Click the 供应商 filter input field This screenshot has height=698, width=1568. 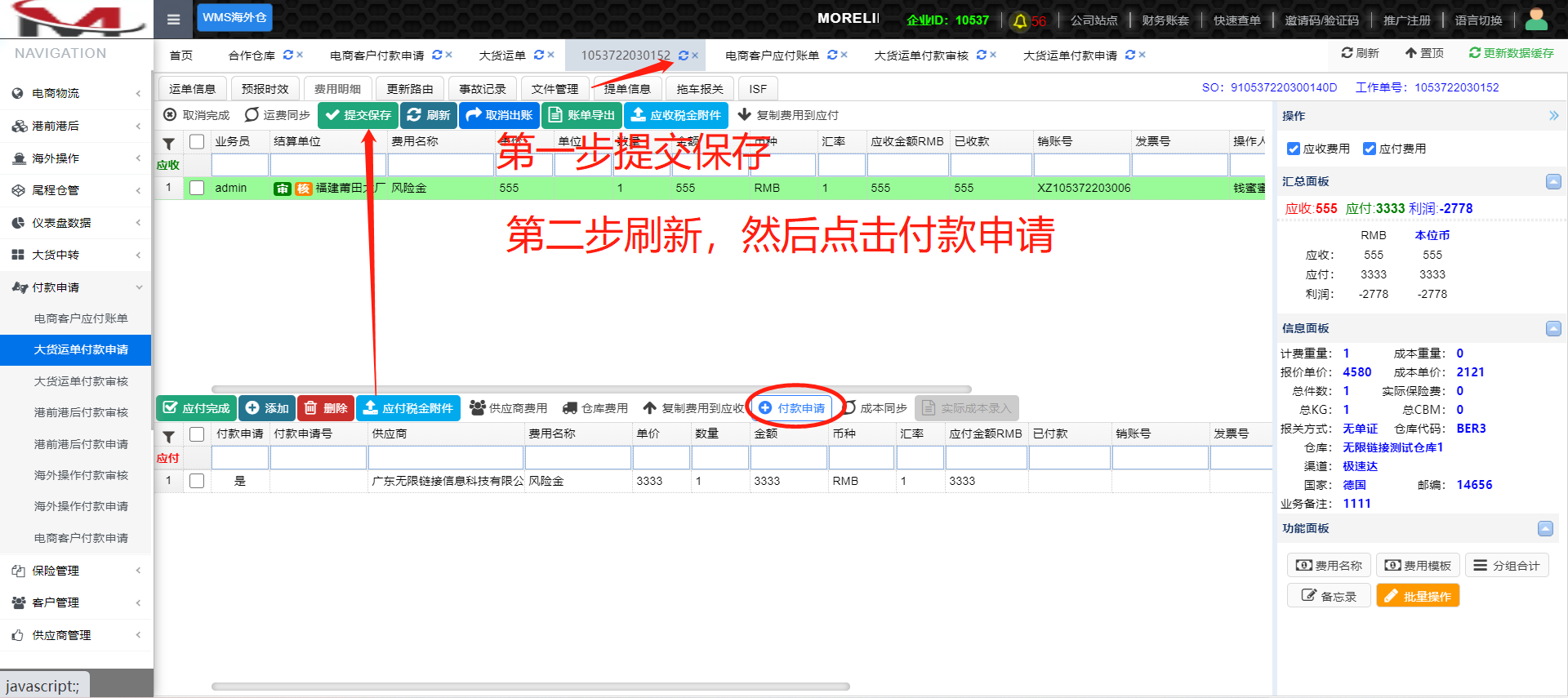446,457
